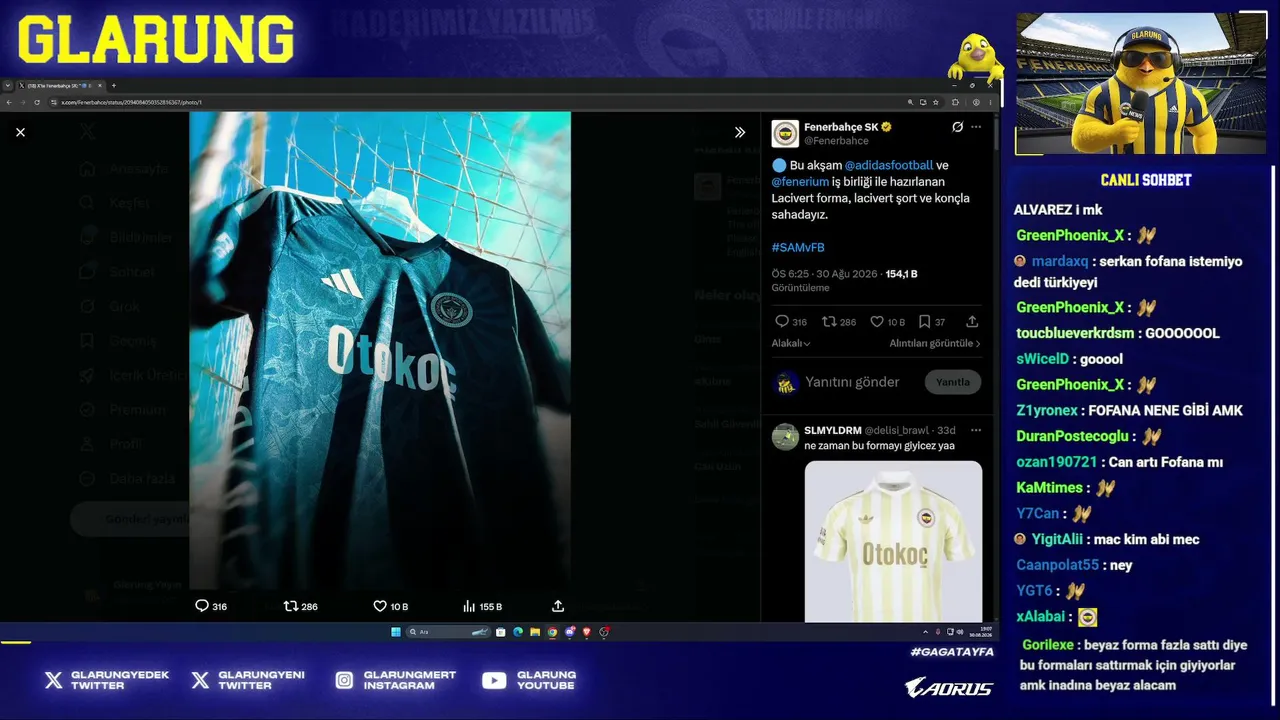The image size is (1280, 720).
Task: Click the Yanıtını gönder reply field
Action: (x=852, y=382)
